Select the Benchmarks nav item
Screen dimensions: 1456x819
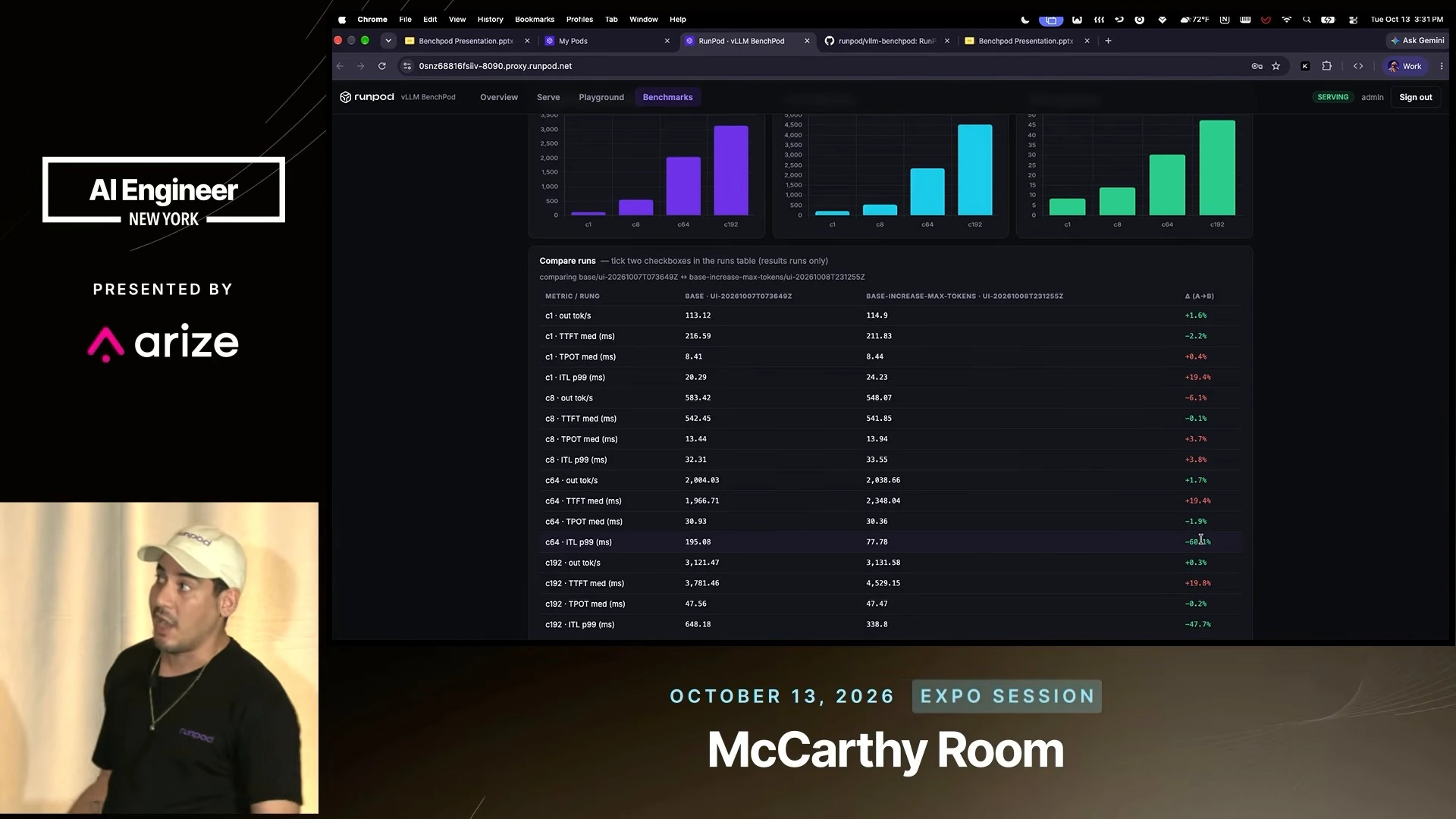click(668, 97)
